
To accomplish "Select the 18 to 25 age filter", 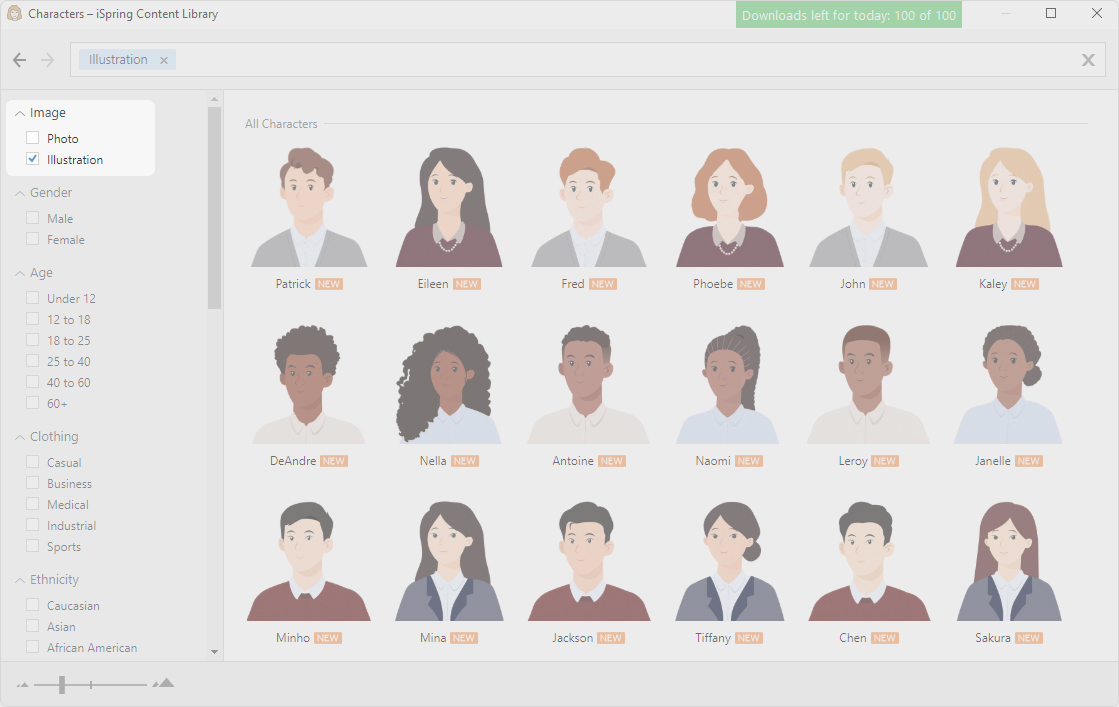I will (33, 340).
